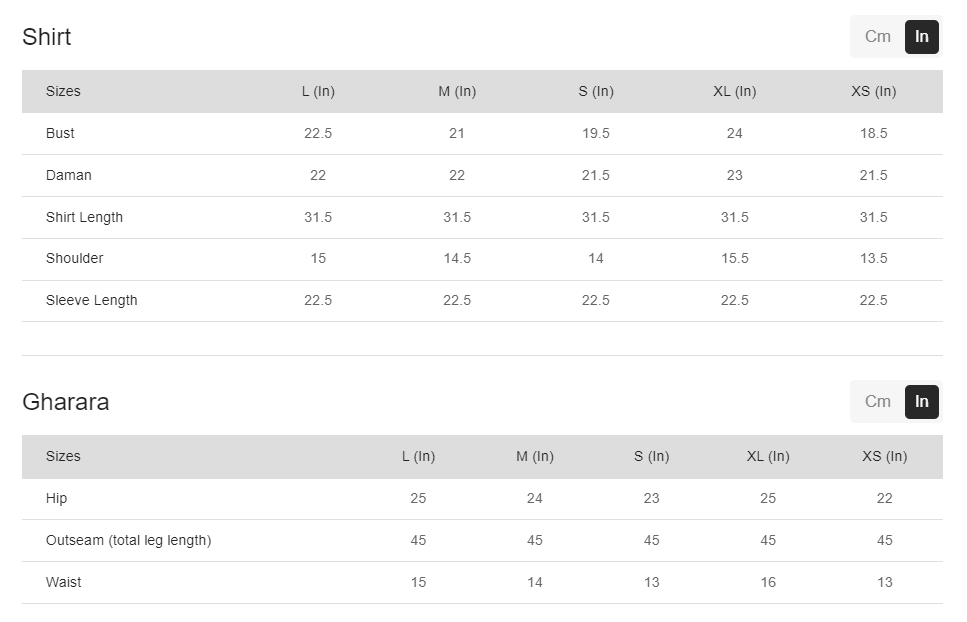Click the Gharara section heading

pos(66,402)
